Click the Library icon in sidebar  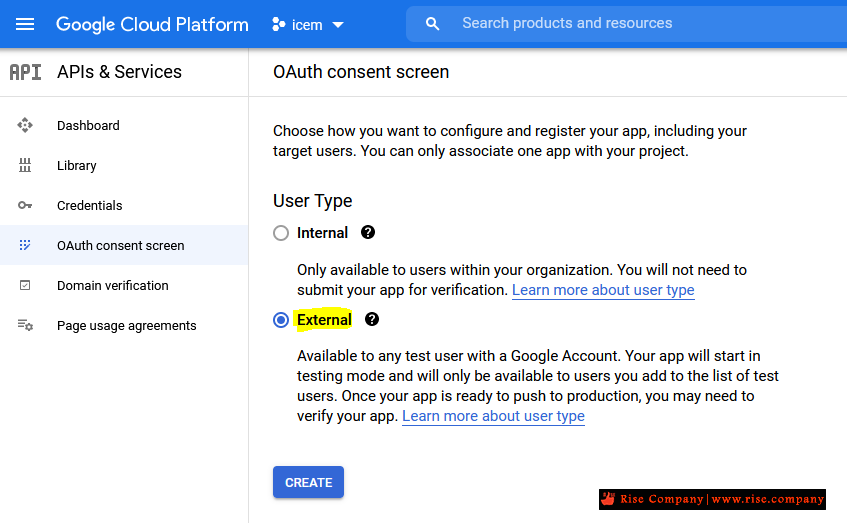click(x=25, y=165)
